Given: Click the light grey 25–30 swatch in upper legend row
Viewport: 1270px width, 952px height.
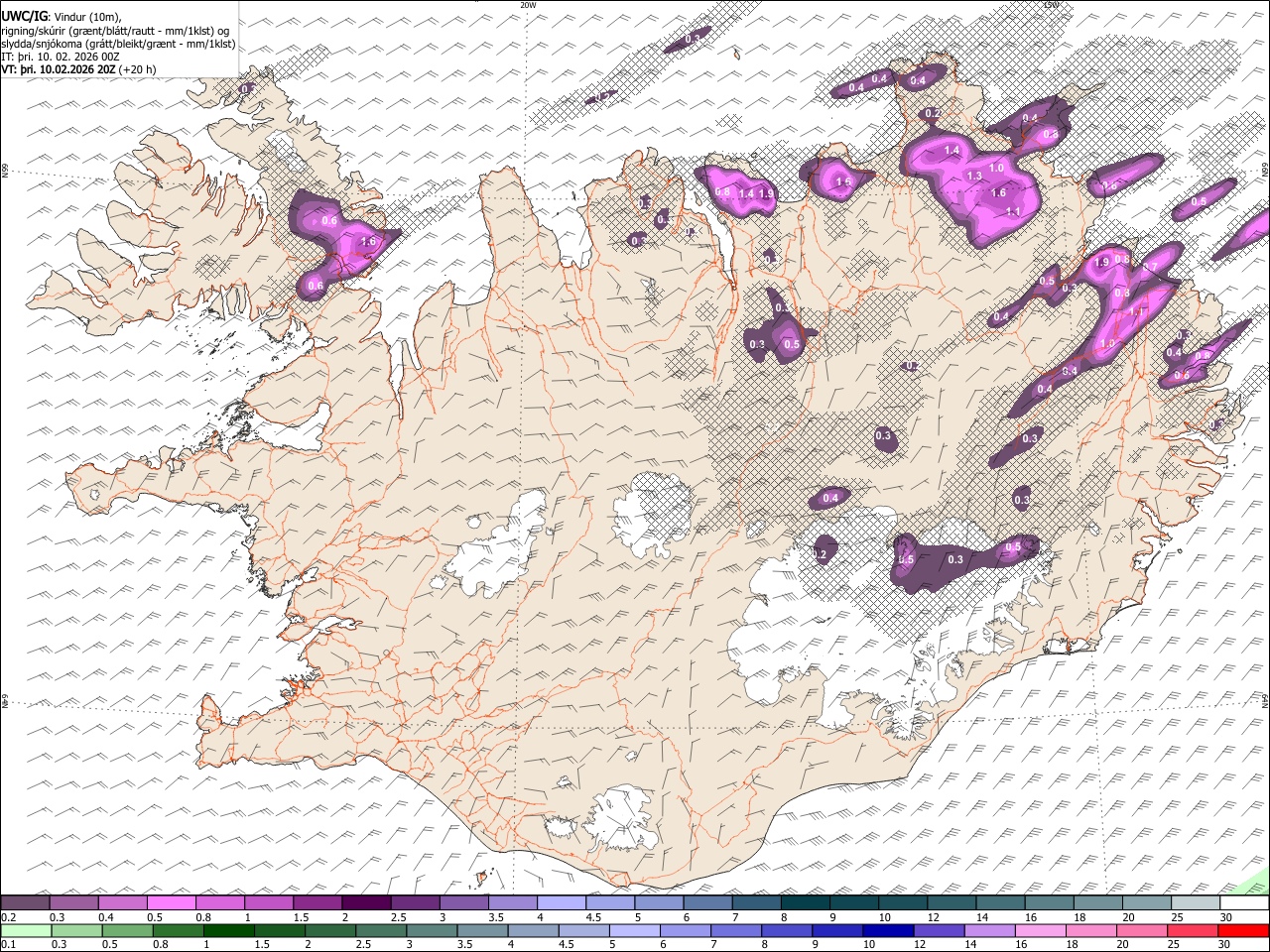Looking at the screenshot, I should click(x=1196, y=903).
